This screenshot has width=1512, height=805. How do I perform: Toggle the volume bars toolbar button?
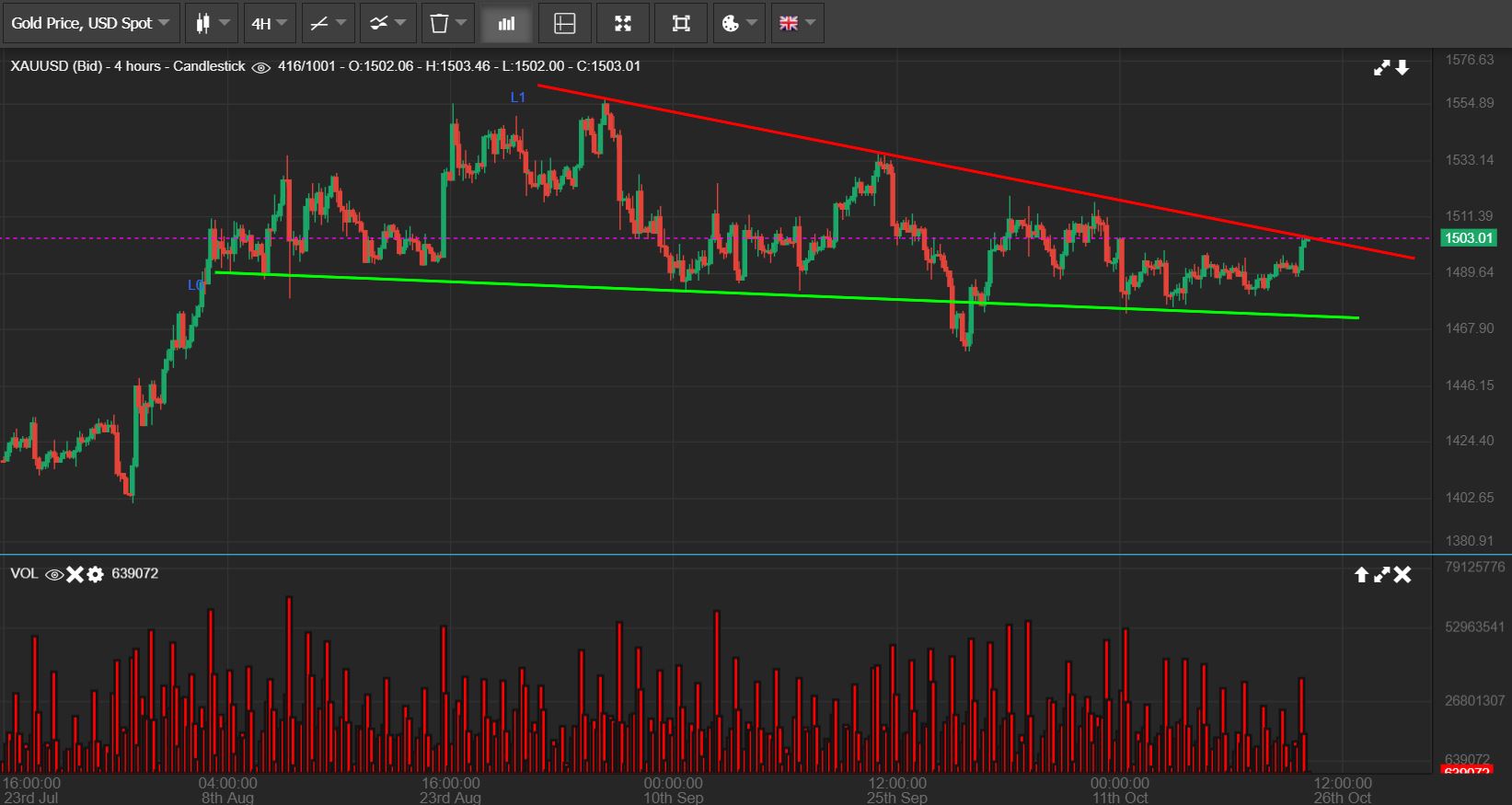[506, 24]
